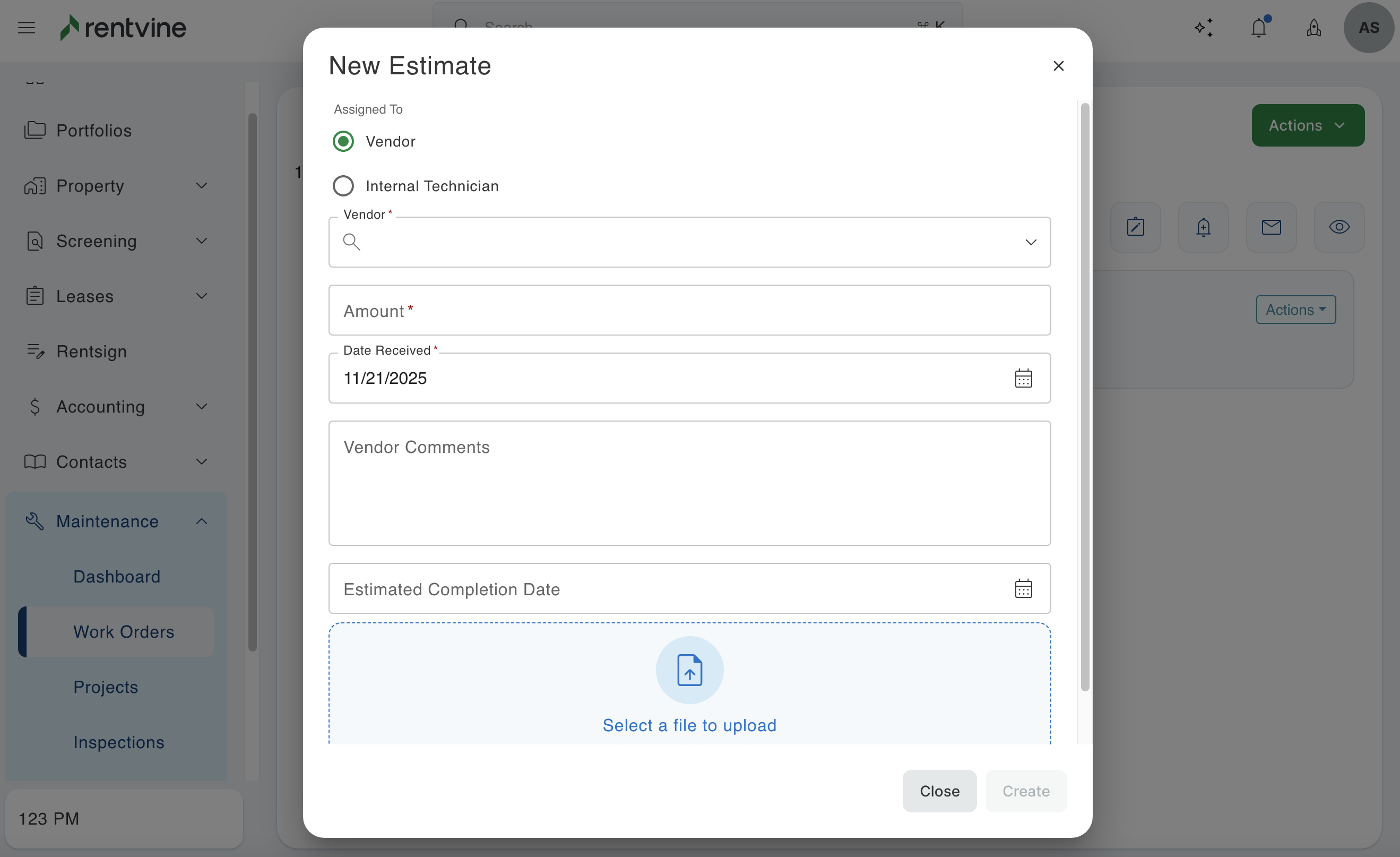This screenshot has width=1400, height=857.
Task: Select Internal Technician radio option
Action: click(343, 186)
